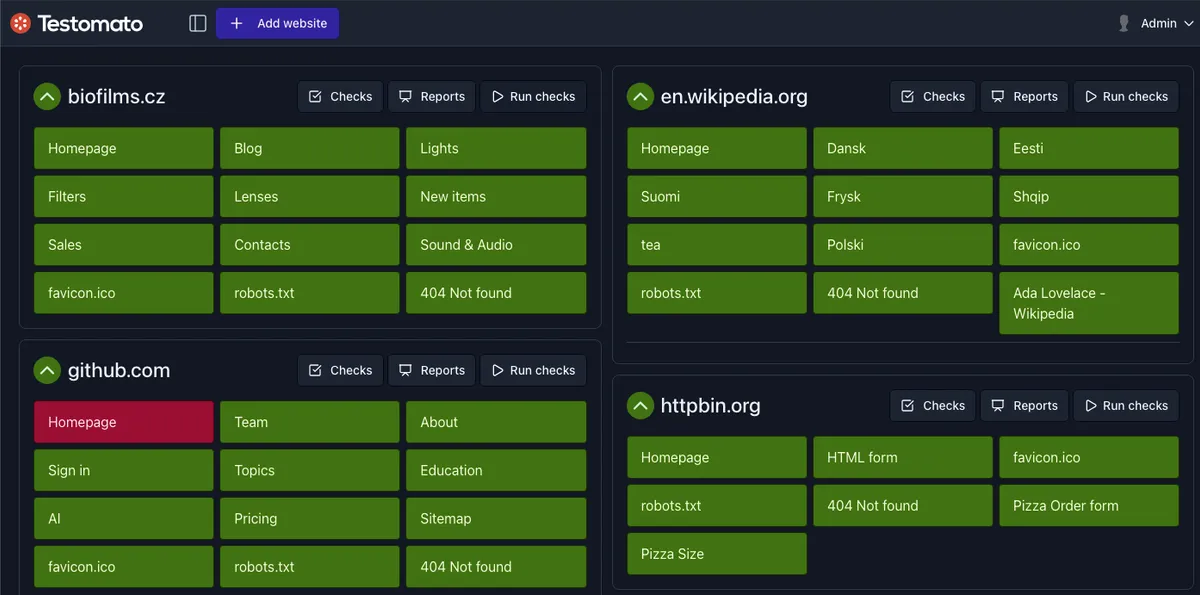Image resolution: width=1200 pixels, height=595 pixels.
Task: Open the Topics check tile
Action: [310, 471]
